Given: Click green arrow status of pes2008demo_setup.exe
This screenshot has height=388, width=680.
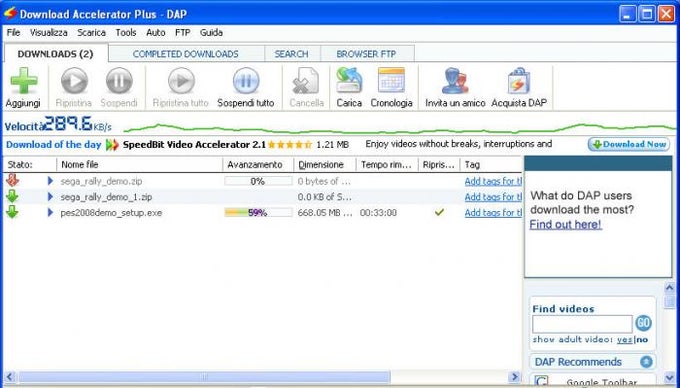Looking at the screenshot, I should (13, 212).
